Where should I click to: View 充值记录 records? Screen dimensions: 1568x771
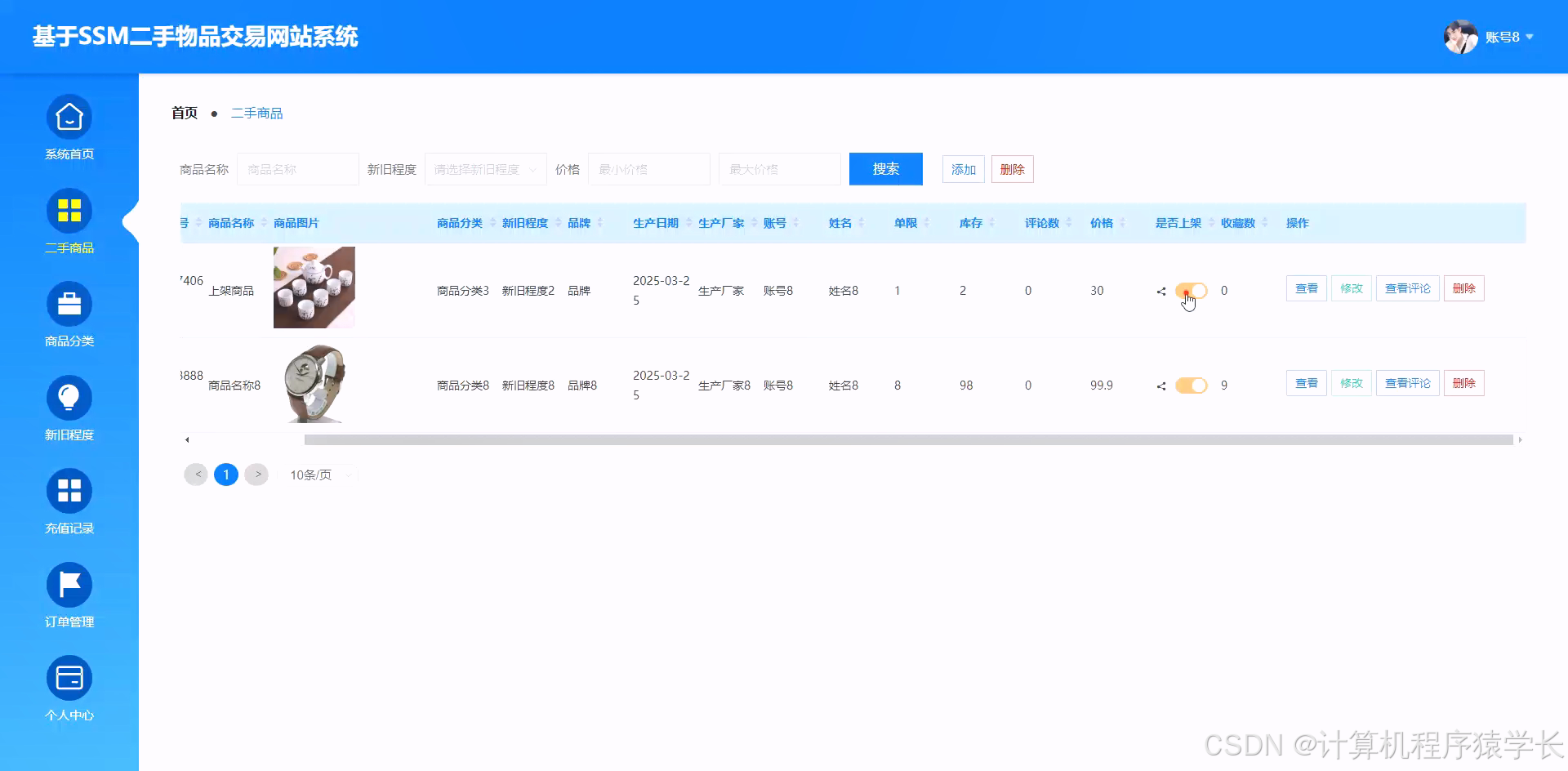[69, 501]
